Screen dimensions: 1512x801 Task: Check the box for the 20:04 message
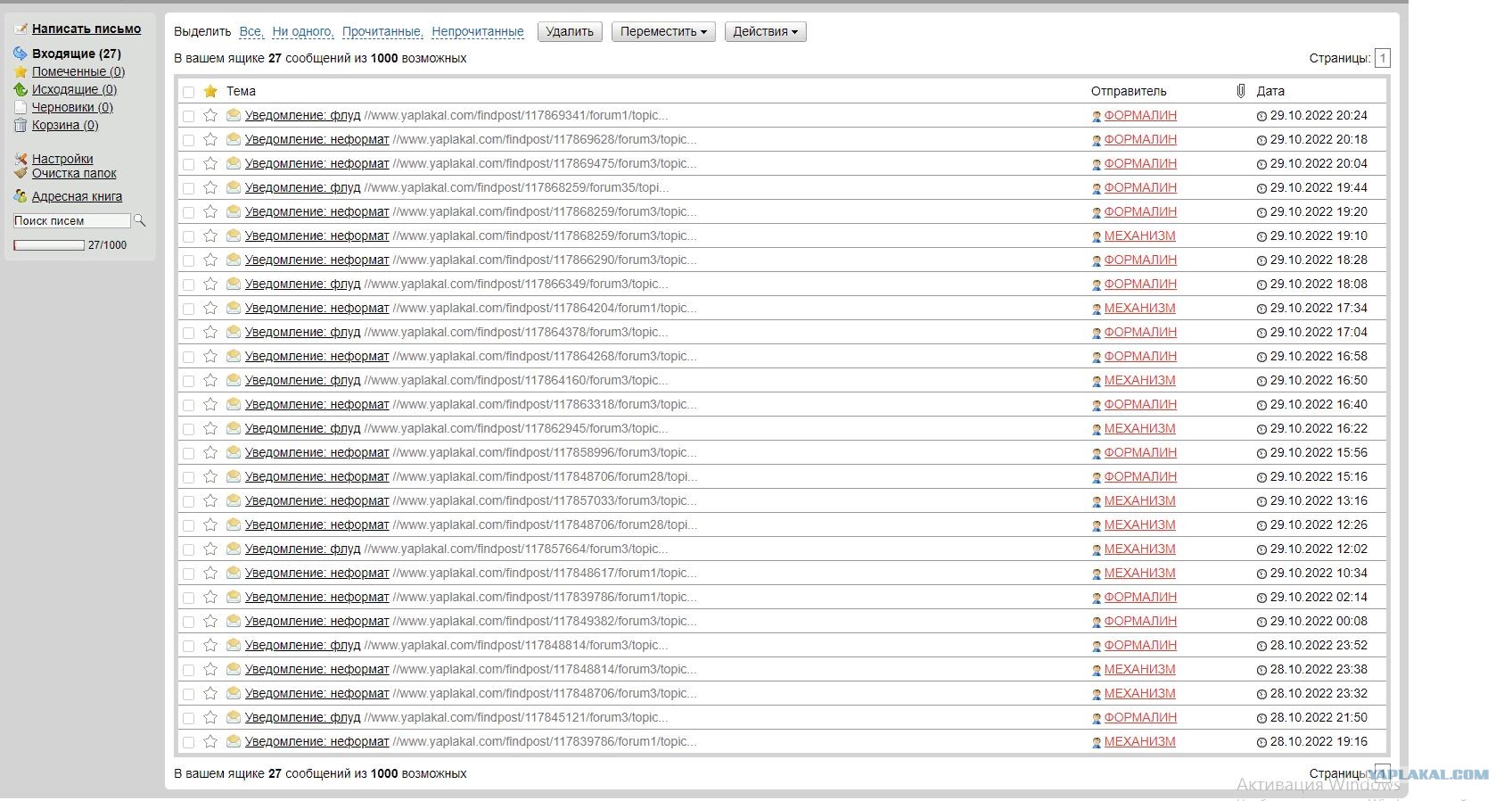[x=188, y=164]
